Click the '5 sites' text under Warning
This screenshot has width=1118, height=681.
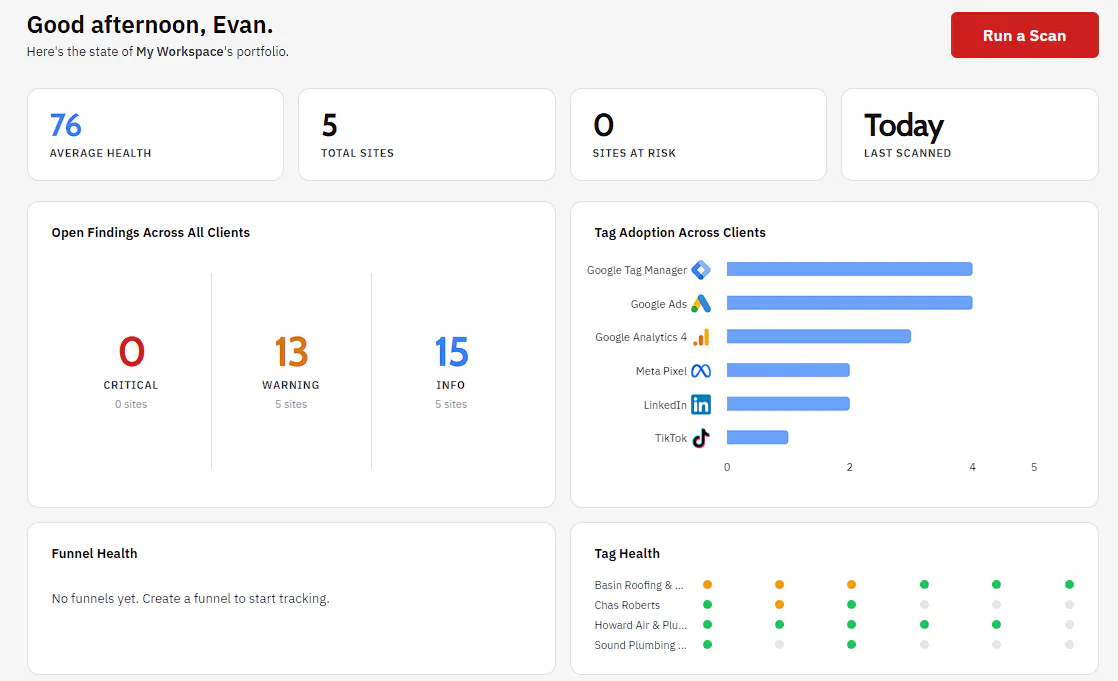pos(291,404)
